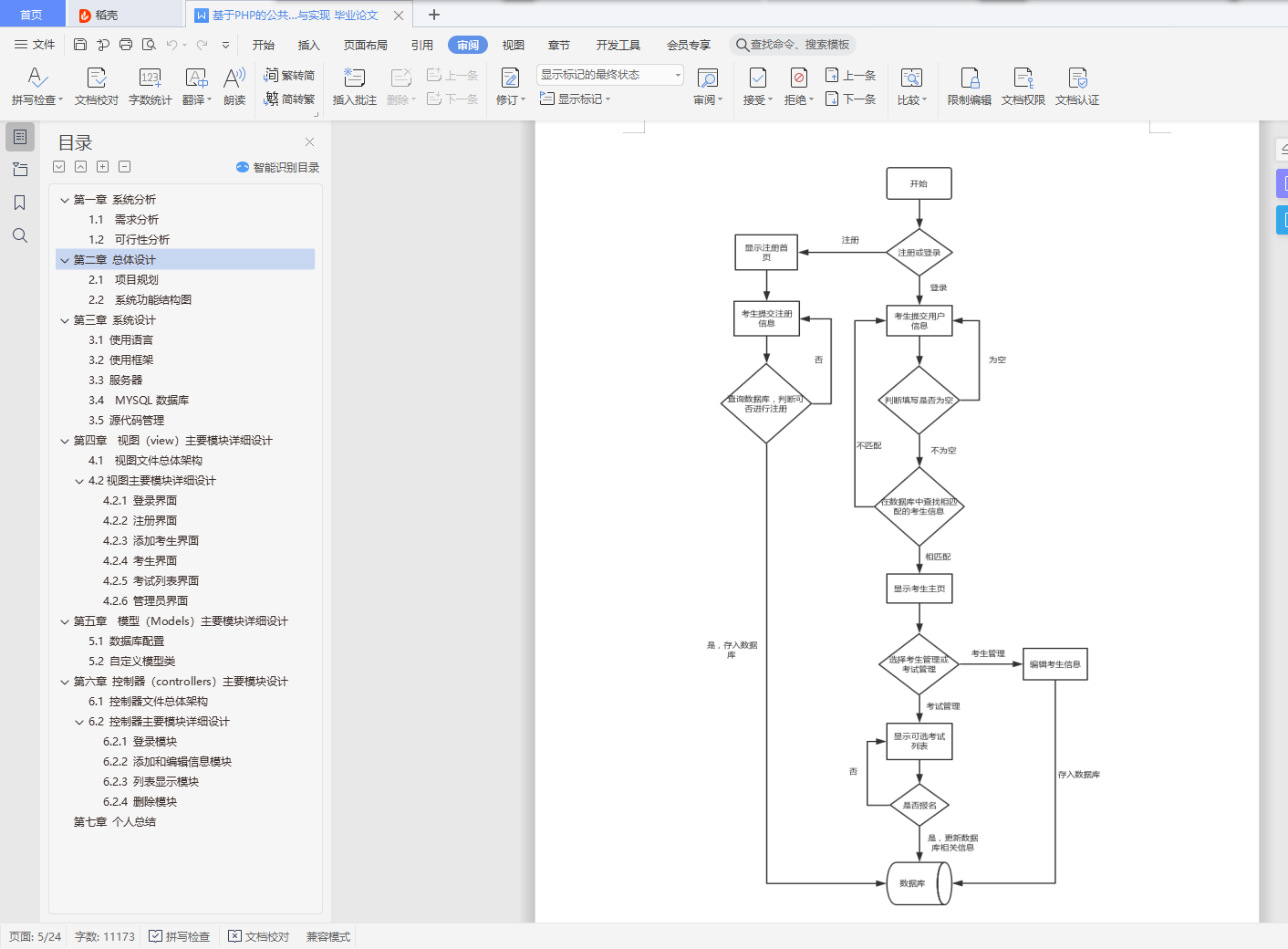This screenshot has width=1288, height=949.
Task: Switch to the 视图 ribbon tab
Action: click(514, 45)
